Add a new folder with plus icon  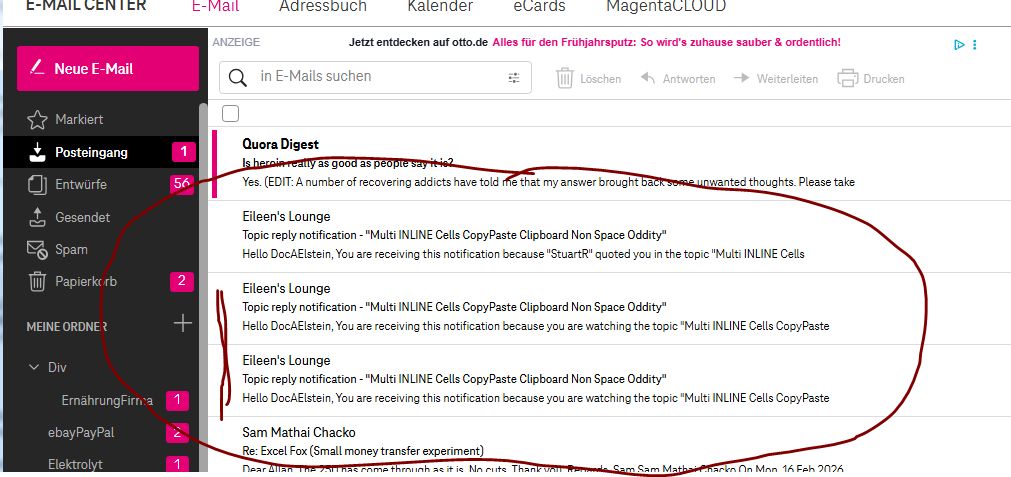click(183, 323)
